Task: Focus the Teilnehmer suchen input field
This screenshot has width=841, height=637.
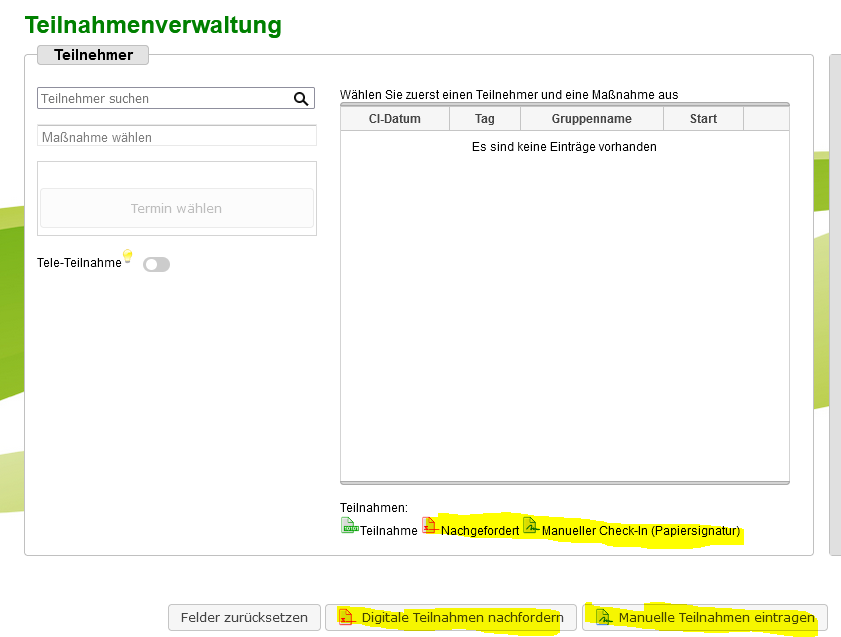Action: click(x=163, y=99)
